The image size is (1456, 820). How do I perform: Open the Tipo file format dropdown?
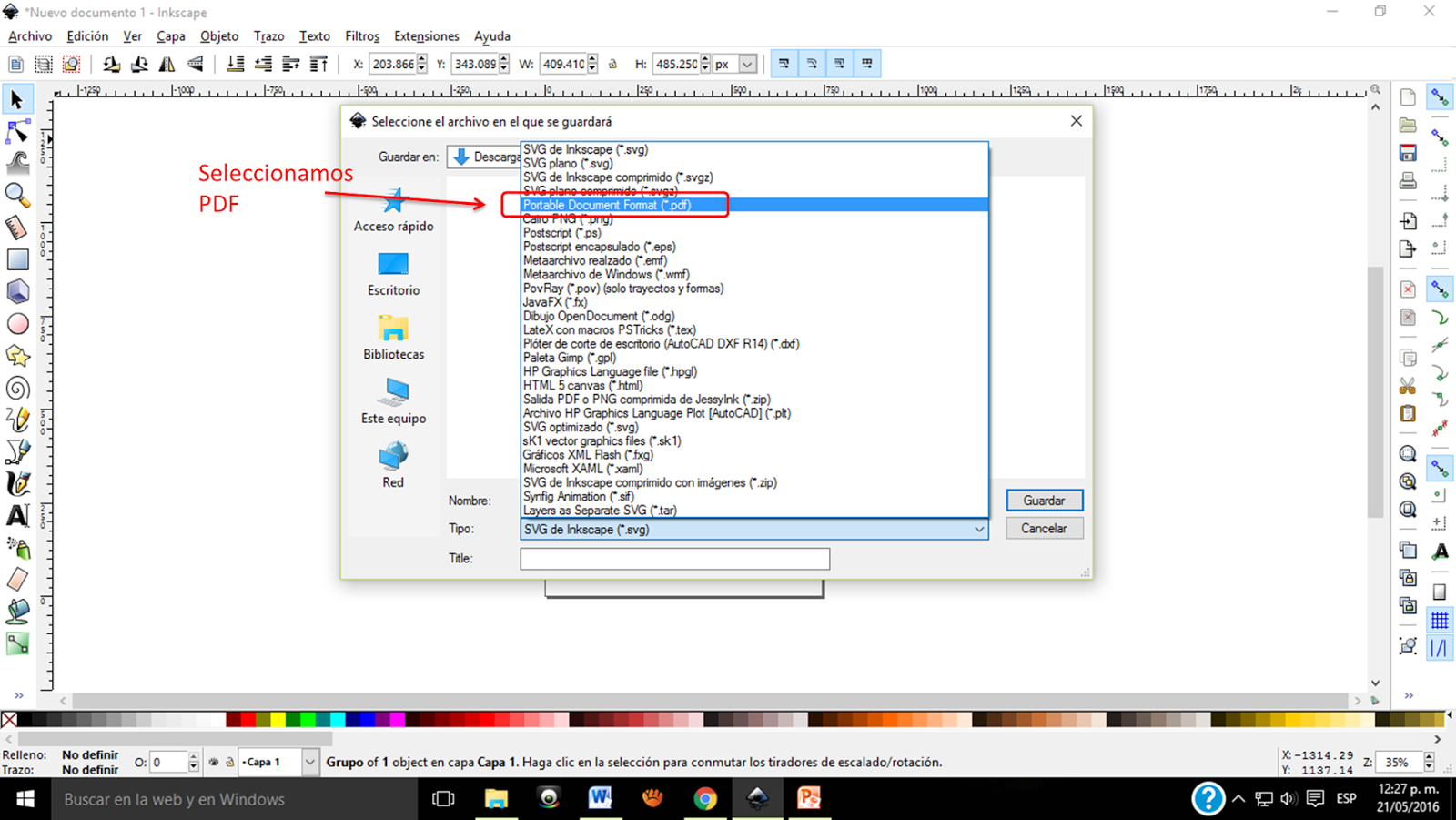[980, 529]
